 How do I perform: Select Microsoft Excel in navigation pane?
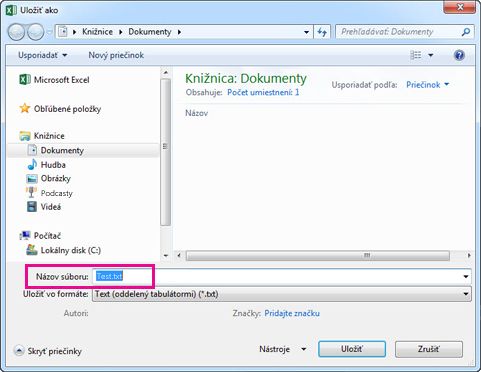coord(62,80)
